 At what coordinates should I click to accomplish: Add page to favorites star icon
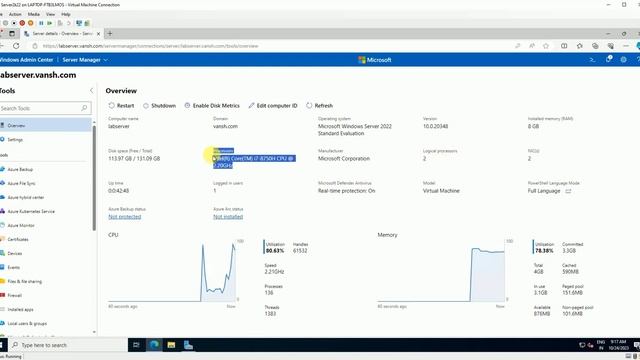pos(546,46)
